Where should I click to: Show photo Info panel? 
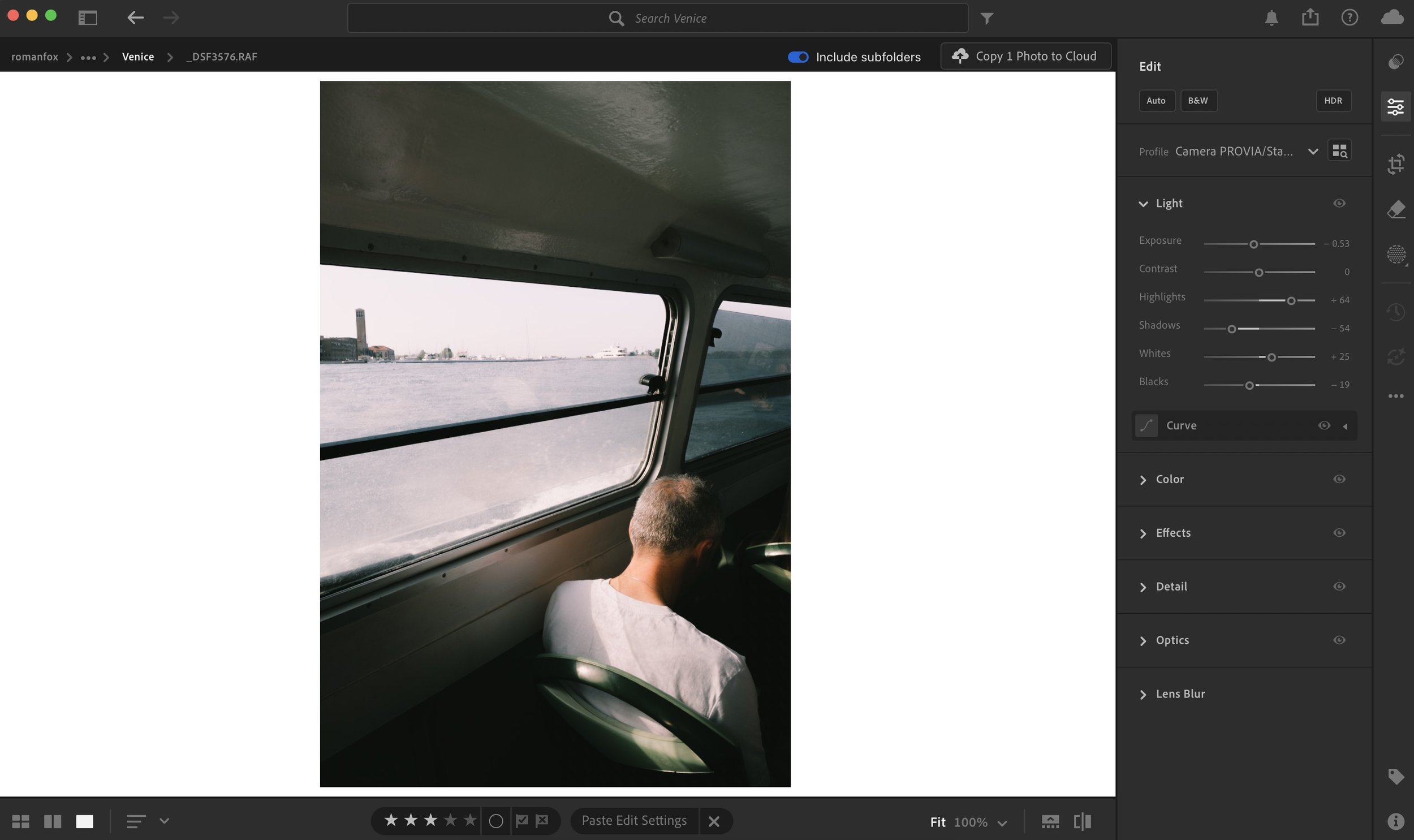coord(1395,821)
